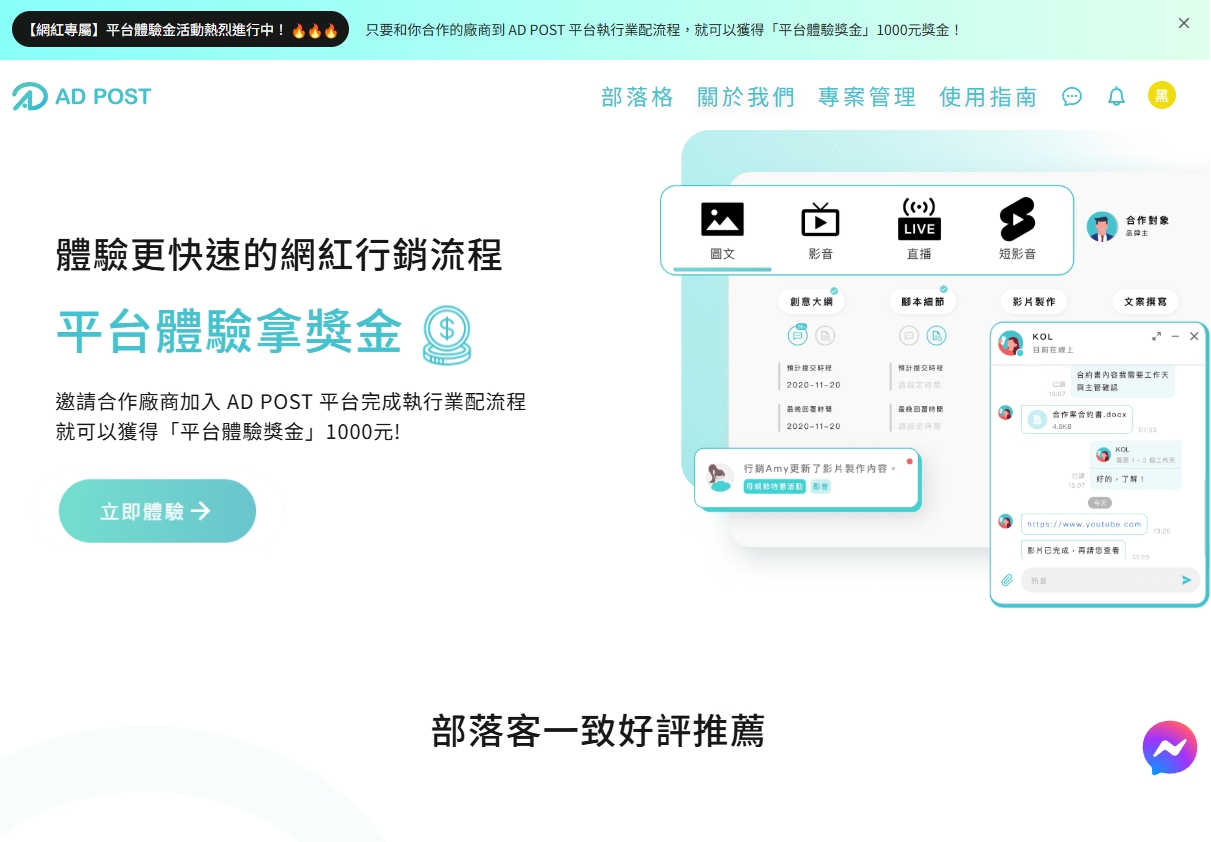Select the 文案撰寫 step pill
This screenshot has width=1211, height=842.
[1145, 301]
